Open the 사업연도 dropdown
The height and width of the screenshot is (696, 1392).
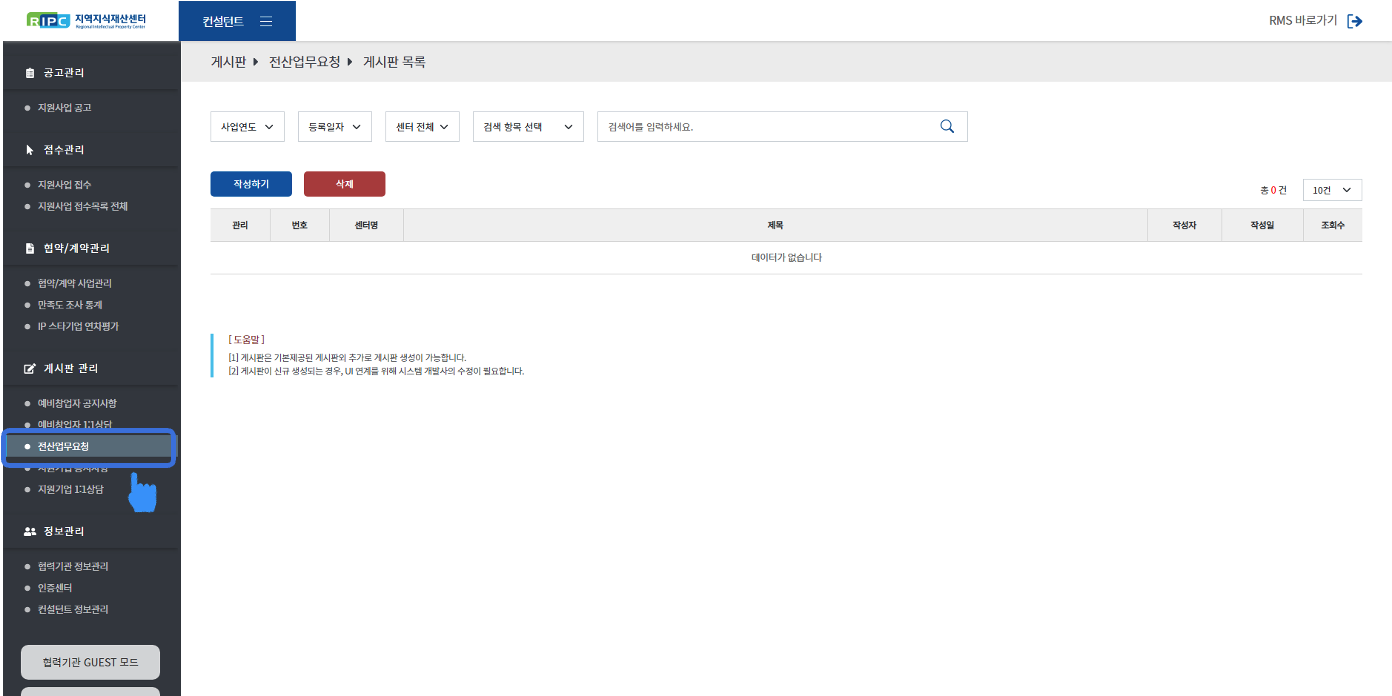pos(247,127)
